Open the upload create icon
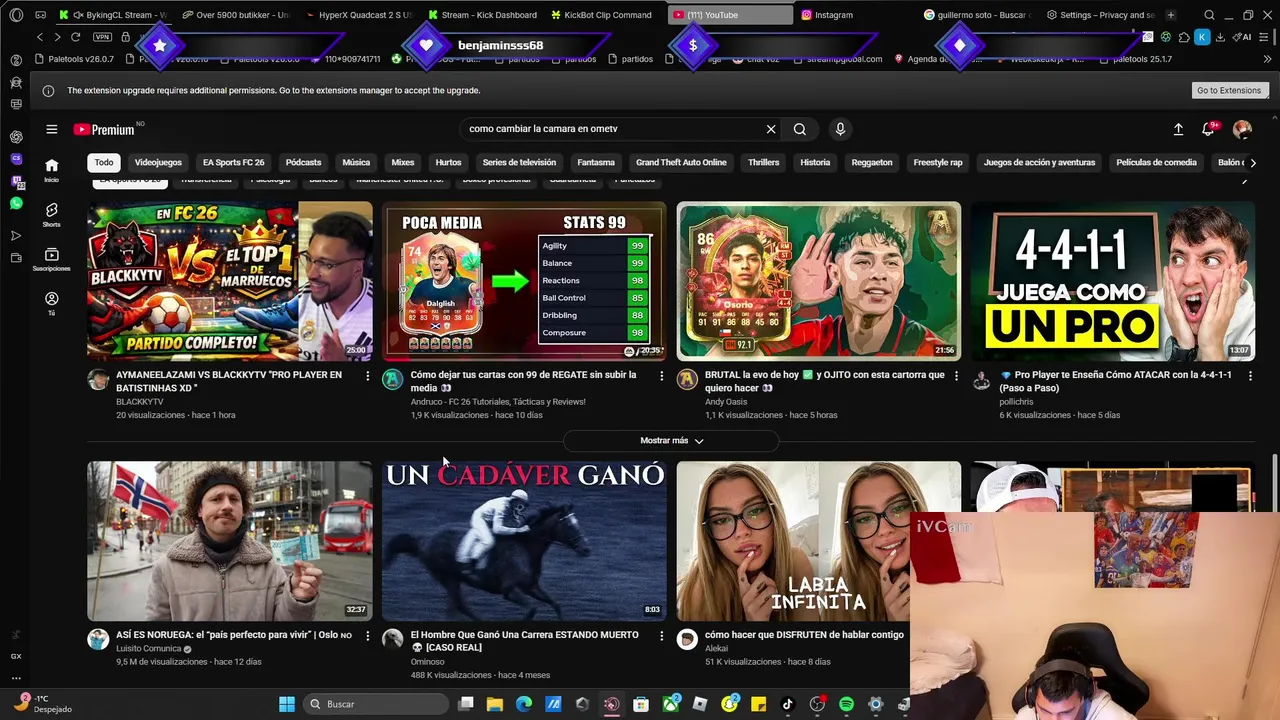Image resolution: width=1280 pixels, height=720 pixels. click(x=1178, y=129)
